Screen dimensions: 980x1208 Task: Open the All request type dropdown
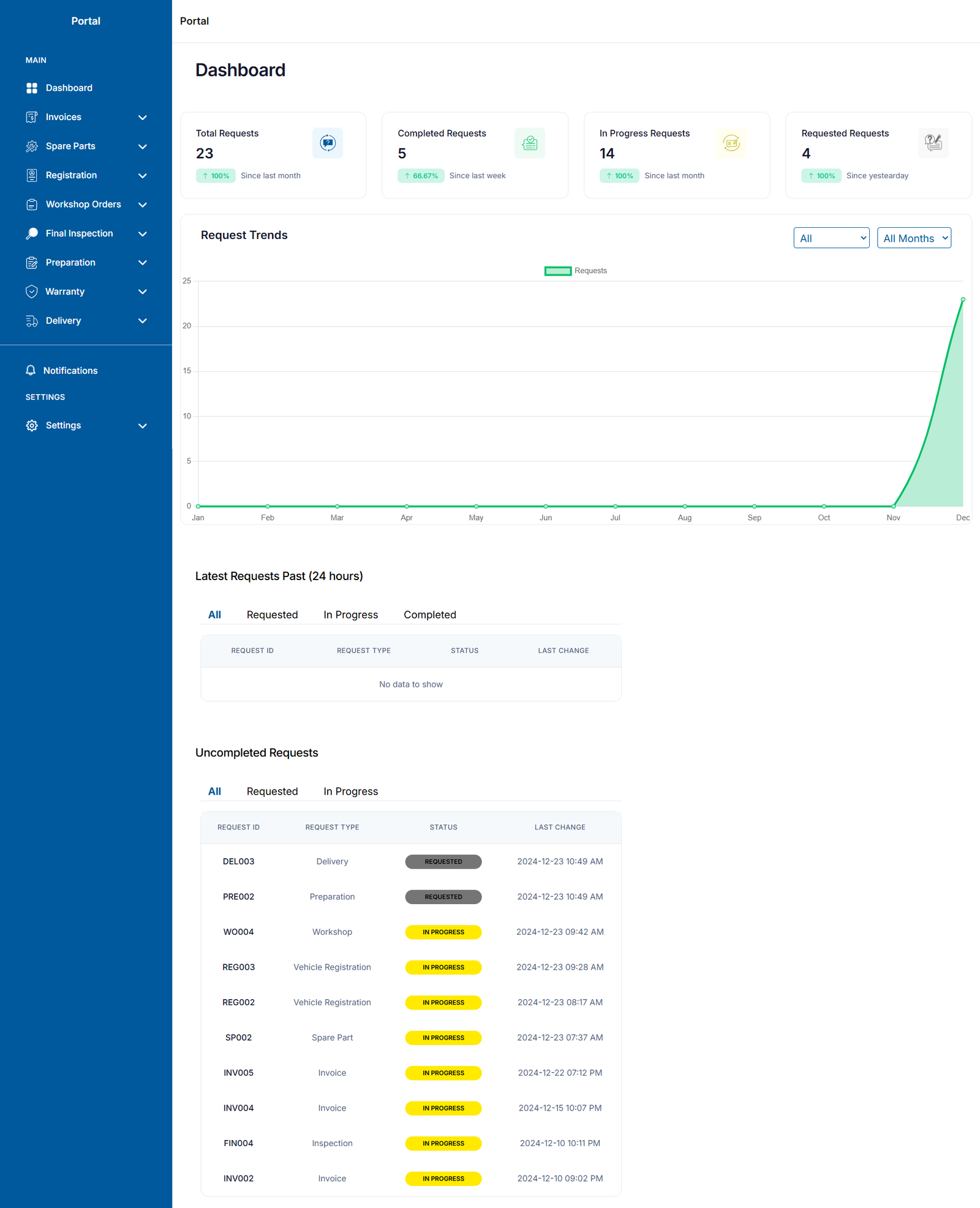pyautogui.click(x=831, y=238)
